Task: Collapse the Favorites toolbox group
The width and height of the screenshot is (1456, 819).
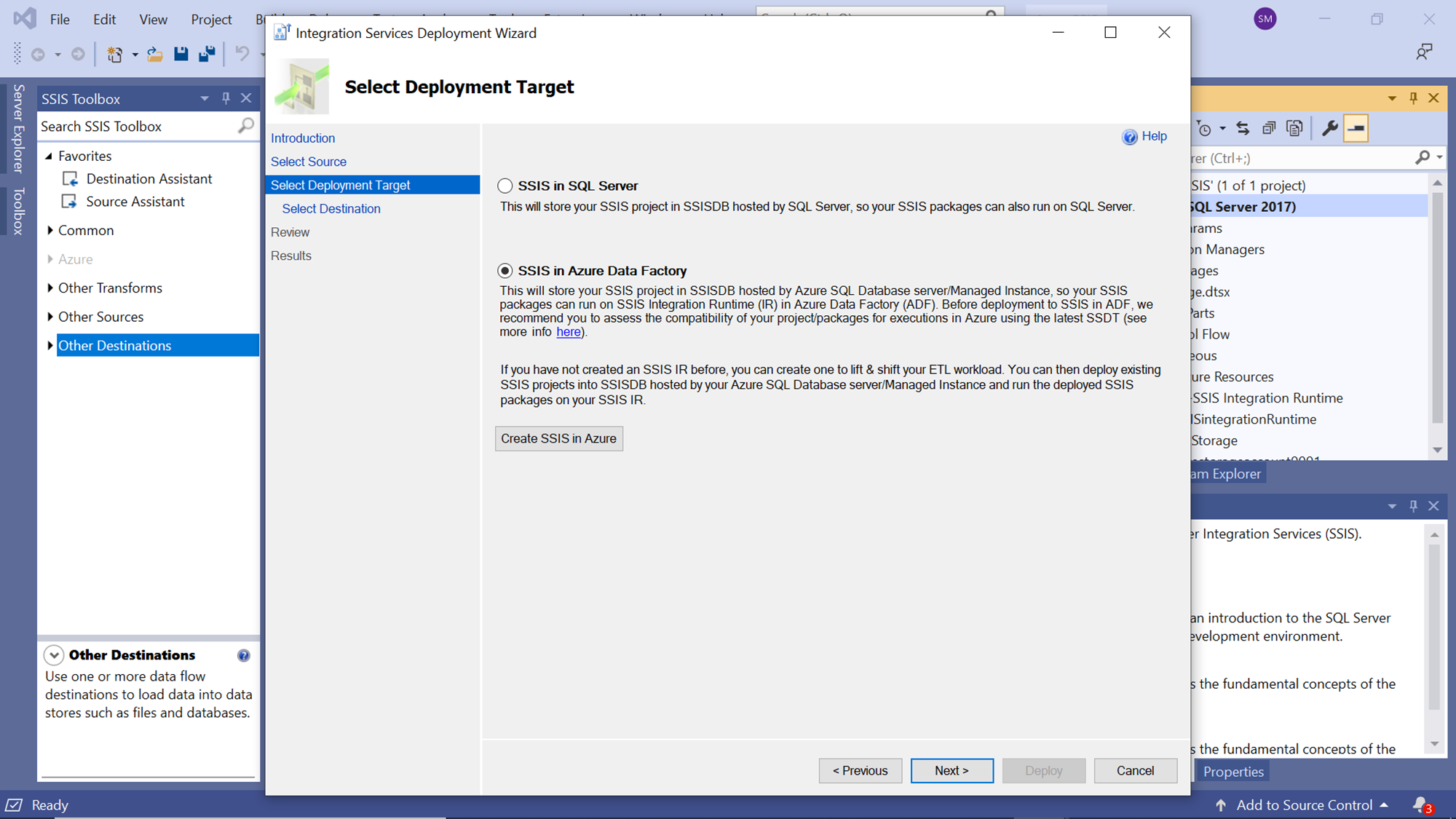Action: 50,156
